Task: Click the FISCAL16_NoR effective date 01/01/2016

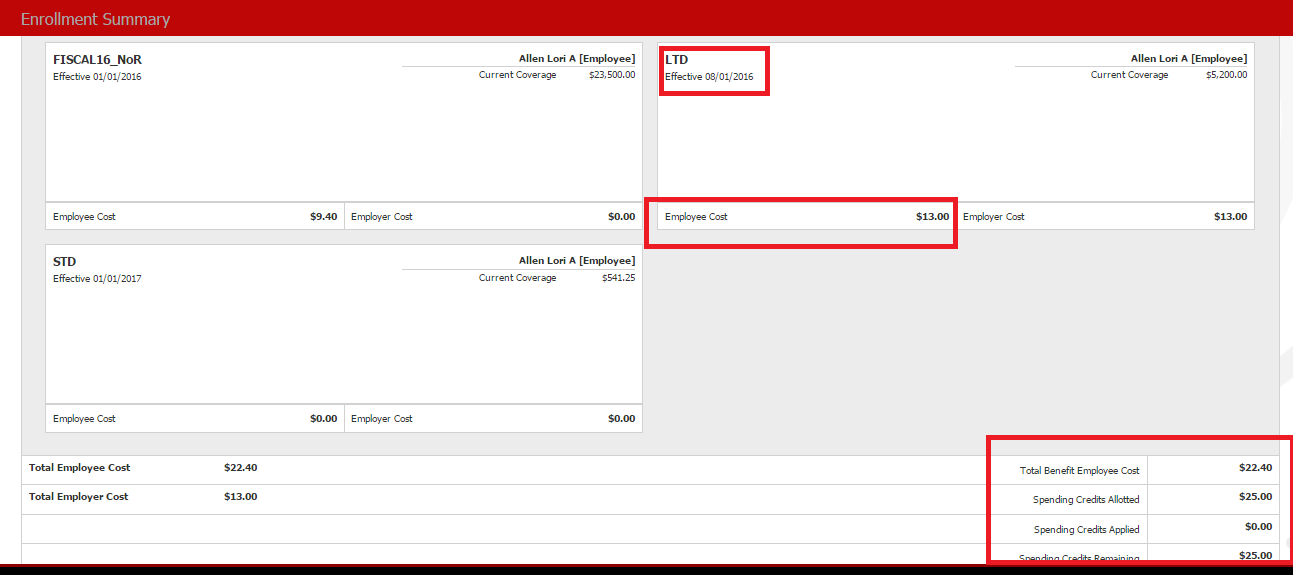Action: click(97, 77)
